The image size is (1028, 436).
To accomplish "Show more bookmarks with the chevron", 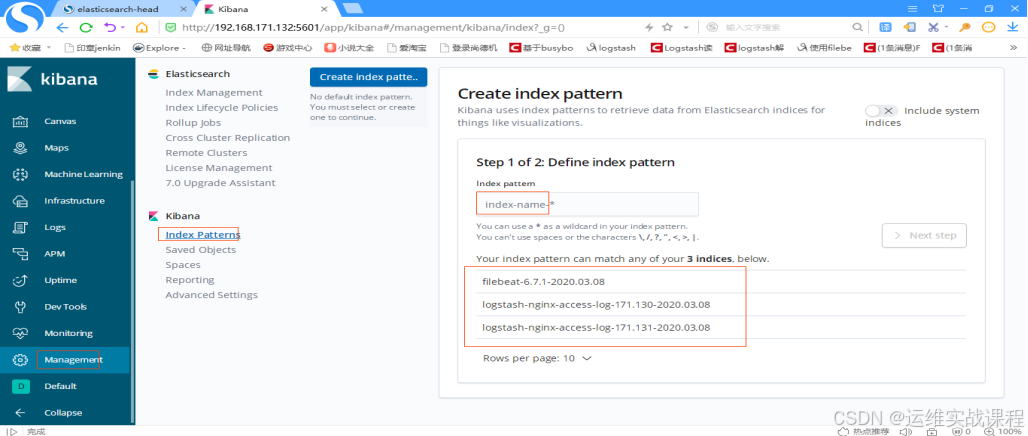I will 1015,48.
